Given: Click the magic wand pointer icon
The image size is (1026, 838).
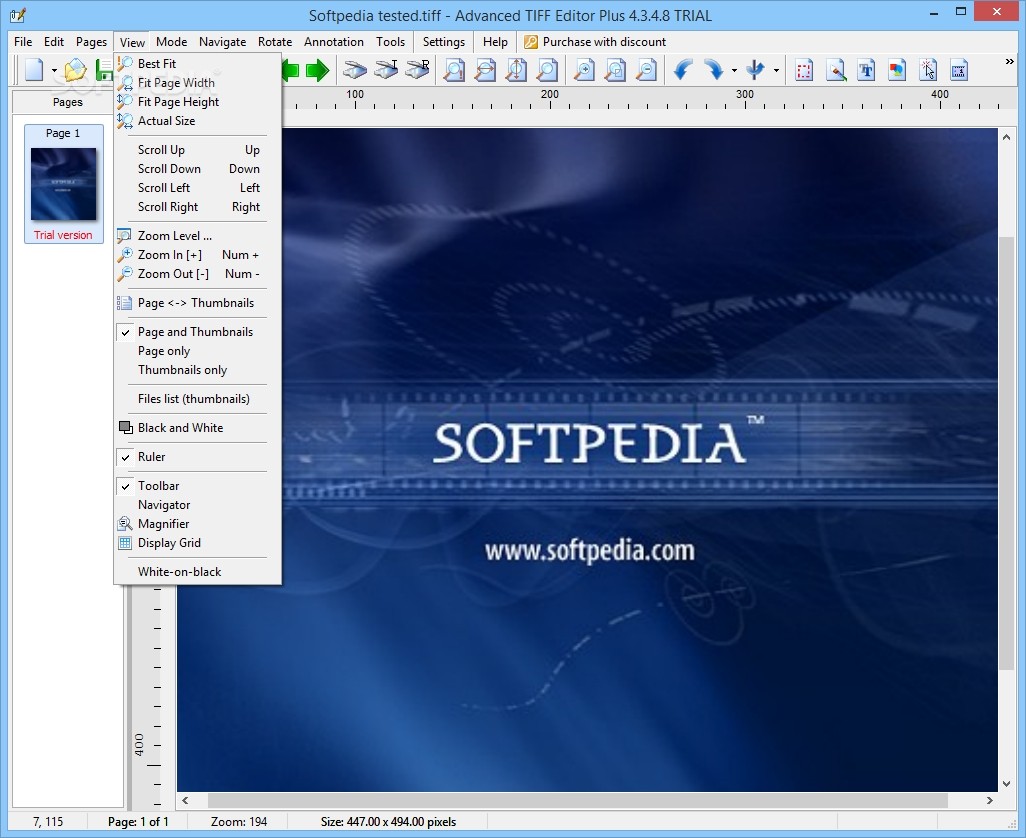Looking at the screenshot, I should coord(928,69).
